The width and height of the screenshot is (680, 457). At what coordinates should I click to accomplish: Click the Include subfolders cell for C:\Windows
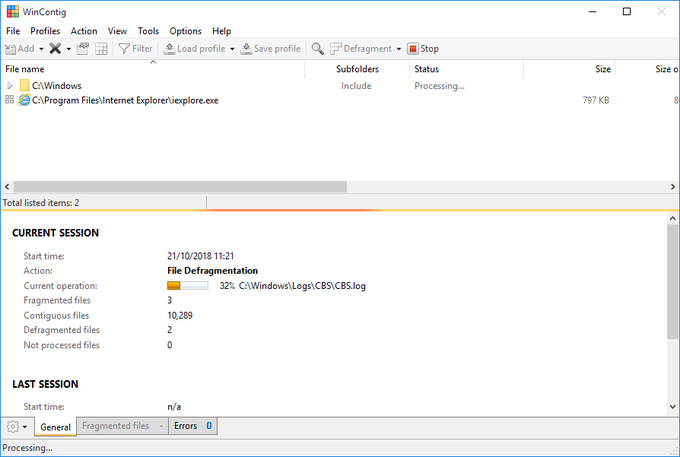pyautogui.click(x=356, y=86)
